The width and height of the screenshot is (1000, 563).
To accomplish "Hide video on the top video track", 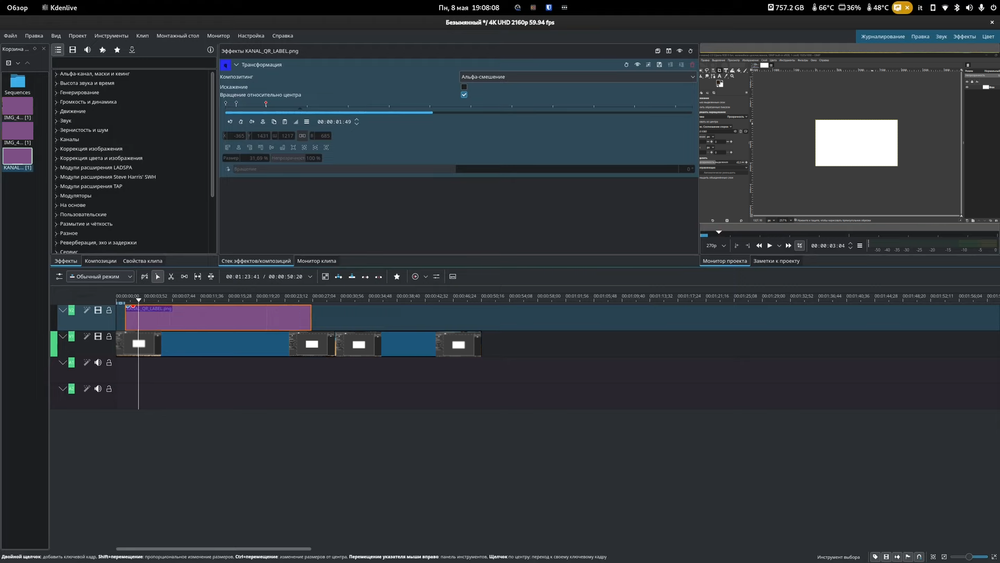I will pyautogui.click(x=98, y=311).
